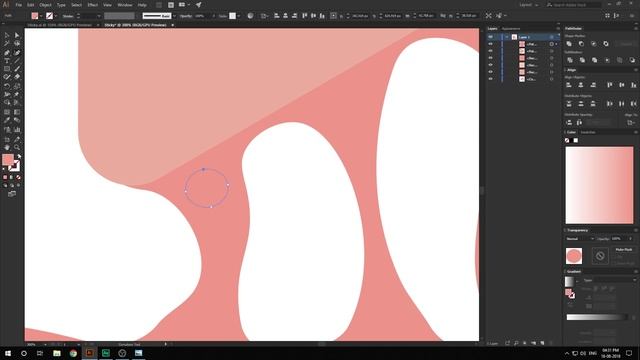This screenshot has height=360, width=640.
Task: Click Pathfinder Minus Back icon
Action: coord(632,60)
